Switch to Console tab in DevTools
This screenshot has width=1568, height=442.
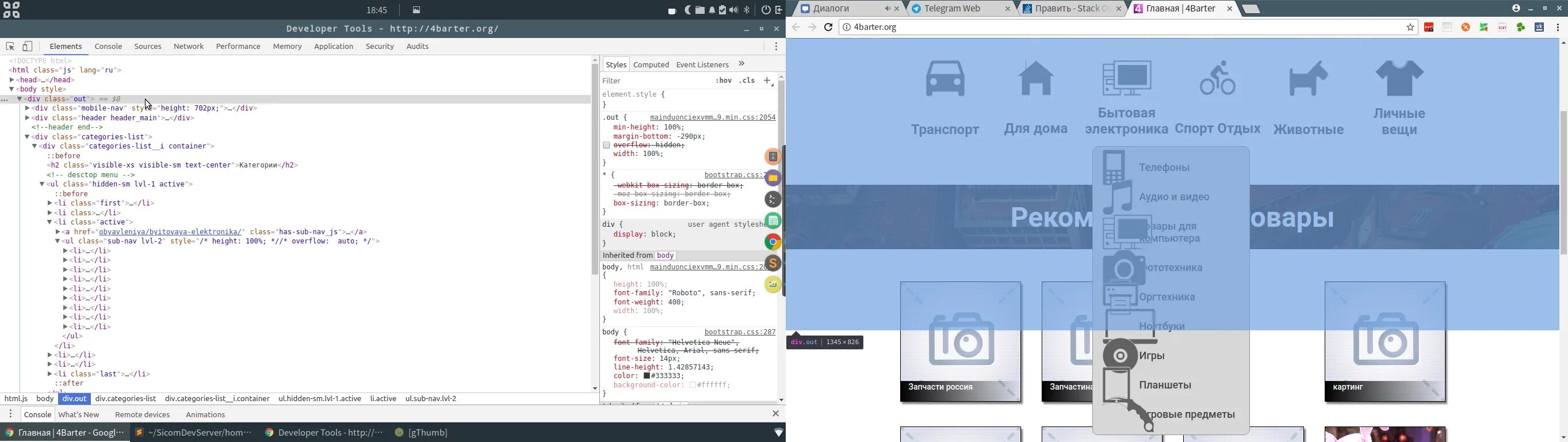tap(109, 46)
